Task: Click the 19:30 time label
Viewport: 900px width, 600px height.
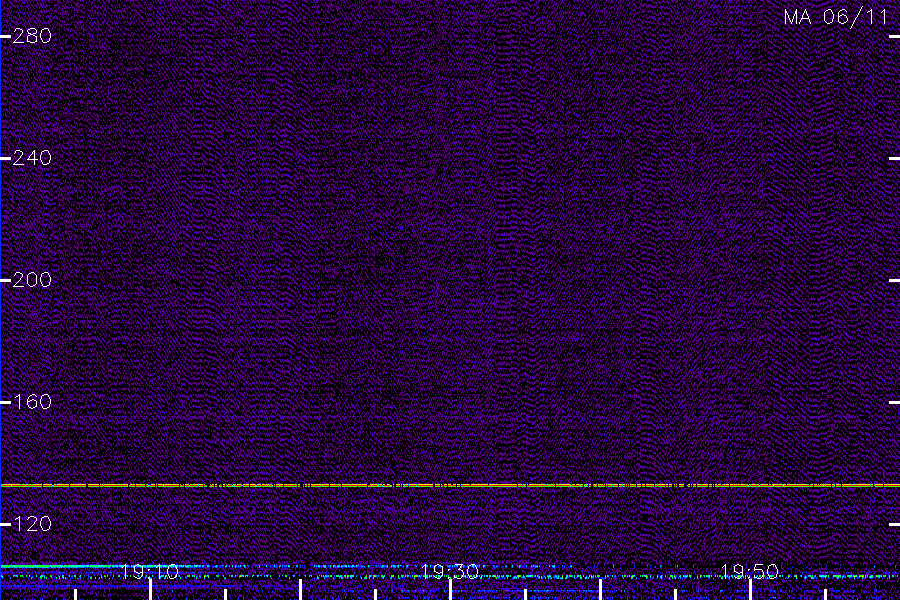Action: tap(449, 572)
